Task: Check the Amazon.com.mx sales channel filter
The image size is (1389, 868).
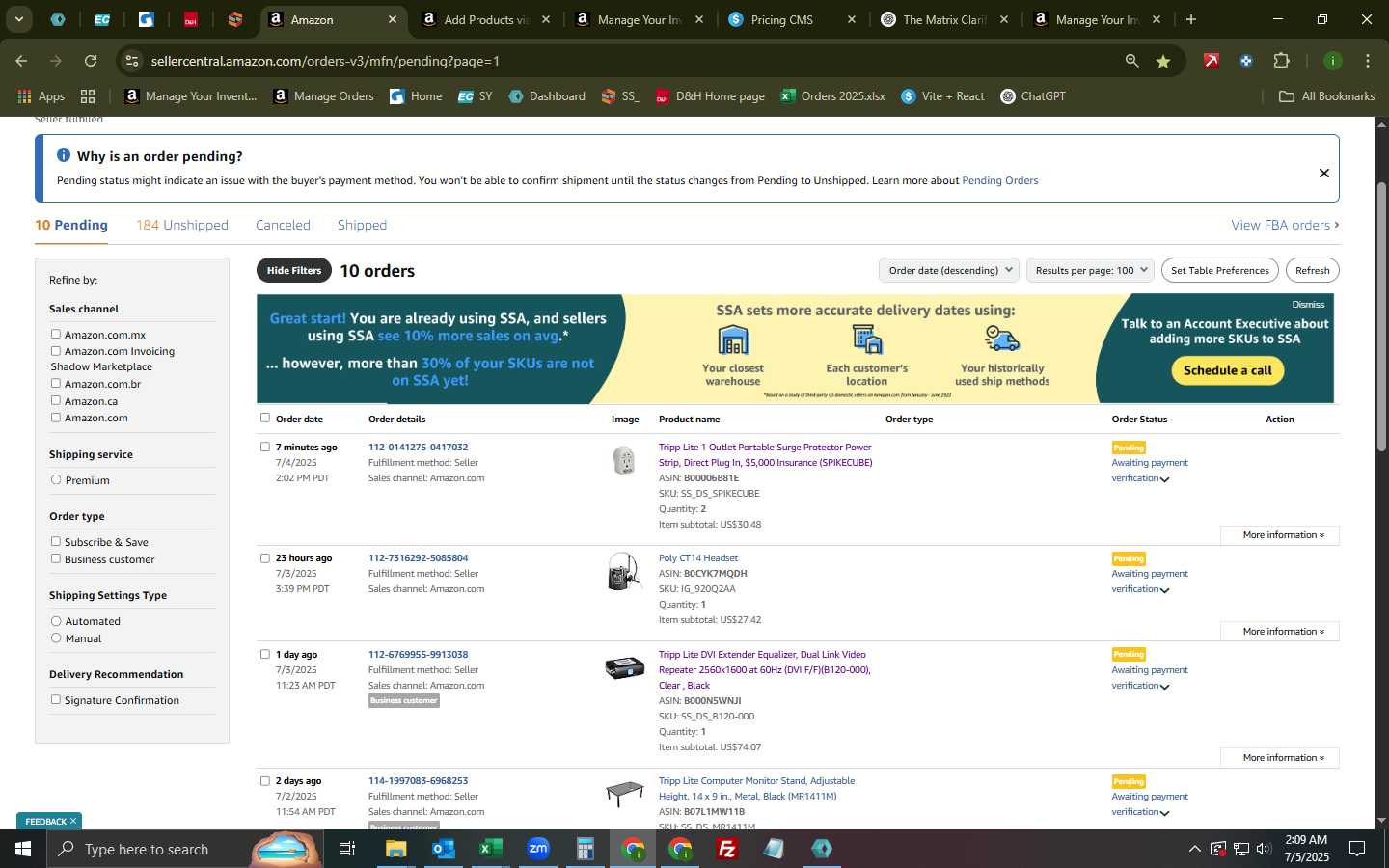Action: coord(56,334)
